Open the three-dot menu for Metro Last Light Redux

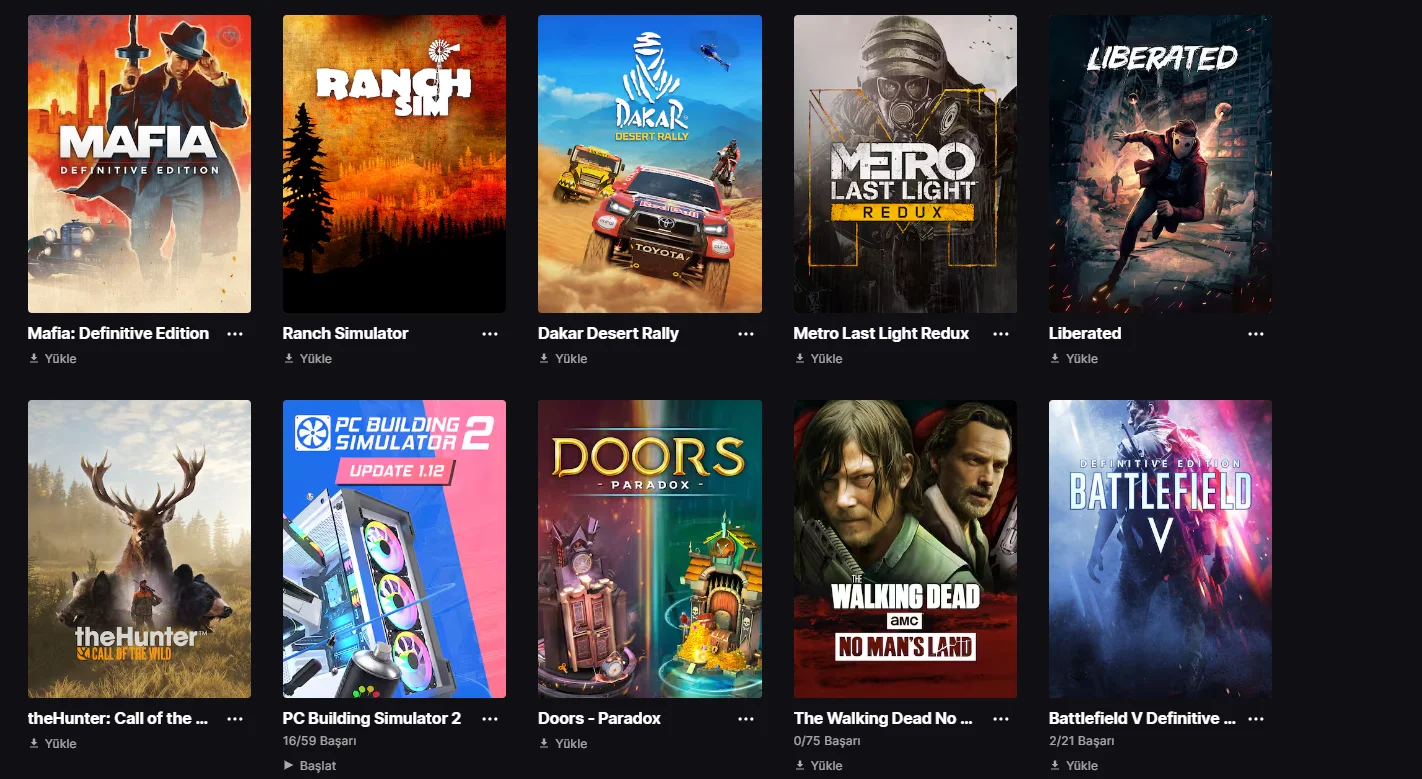pos(1001,334)
